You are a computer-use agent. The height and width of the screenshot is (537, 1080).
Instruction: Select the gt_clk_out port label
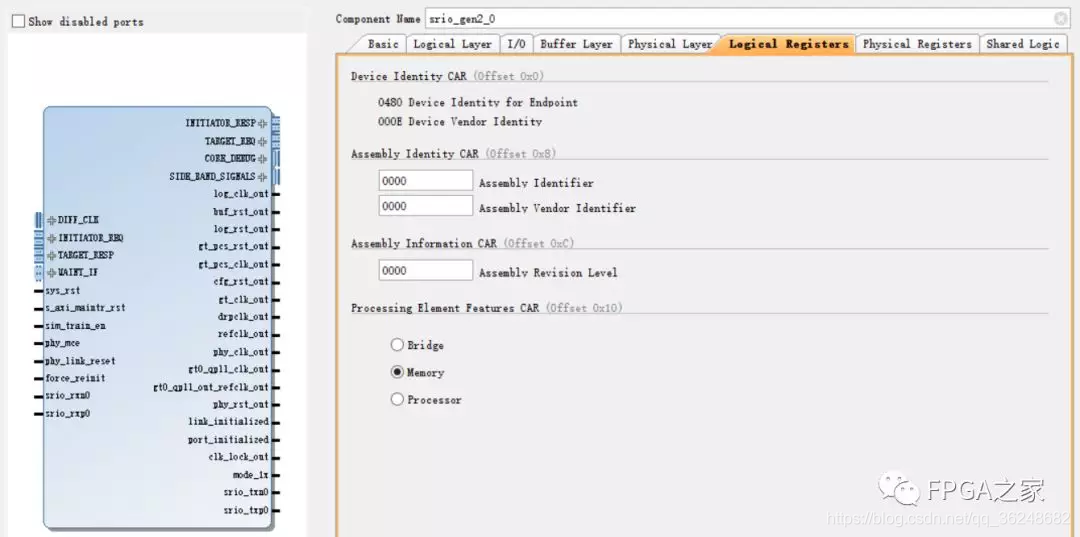tap(244, 299)
